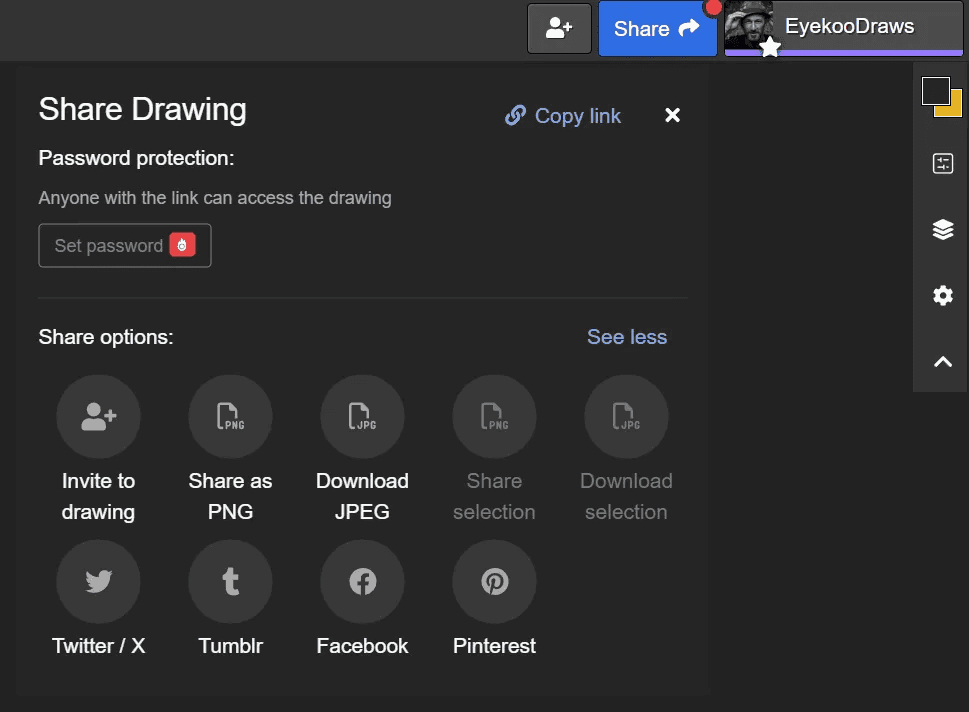Click the add user icon button
Image resolution: width=969 pixels, height=712 pixels.
point(559,29)
